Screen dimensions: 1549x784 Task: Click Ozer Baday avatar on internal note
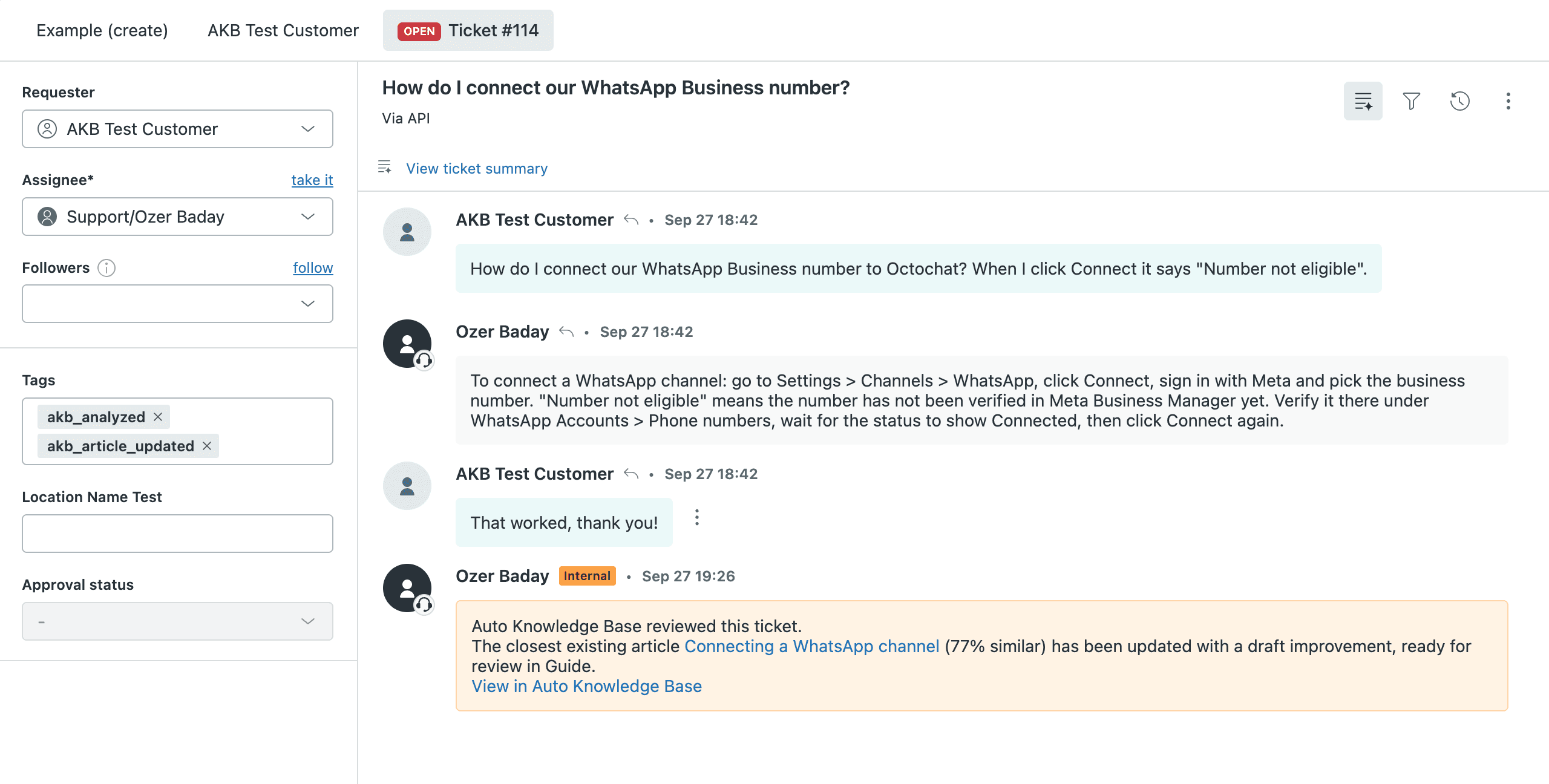[x=407, y=588]
